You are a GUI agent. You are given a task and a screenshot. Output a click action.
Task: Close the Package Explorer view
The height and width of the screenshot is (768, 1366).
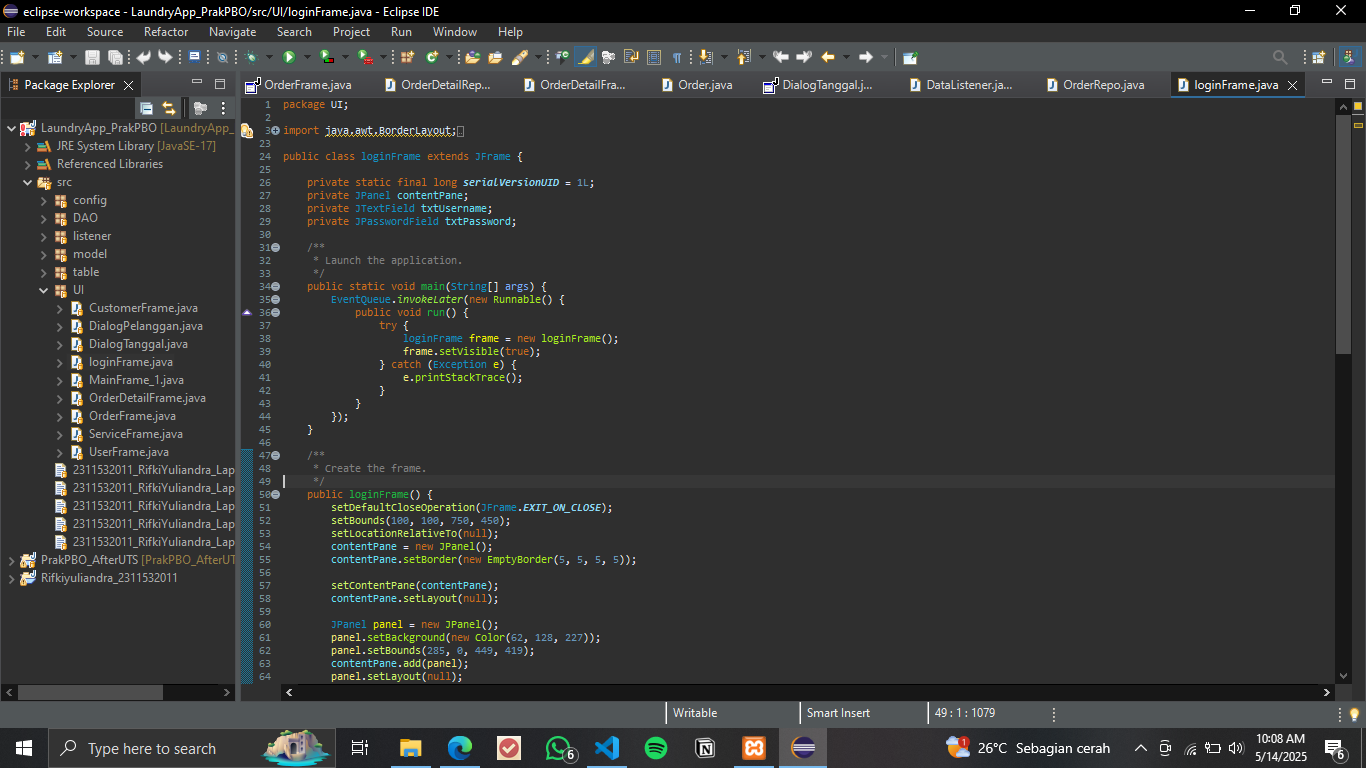128,85
